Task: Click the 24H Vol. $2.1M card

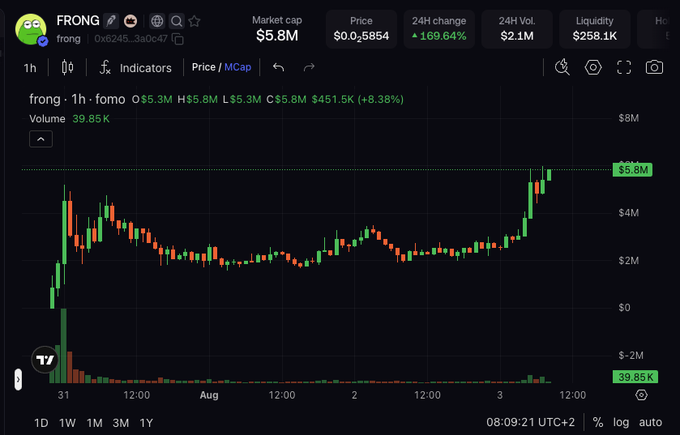Action: pos(517,29)
